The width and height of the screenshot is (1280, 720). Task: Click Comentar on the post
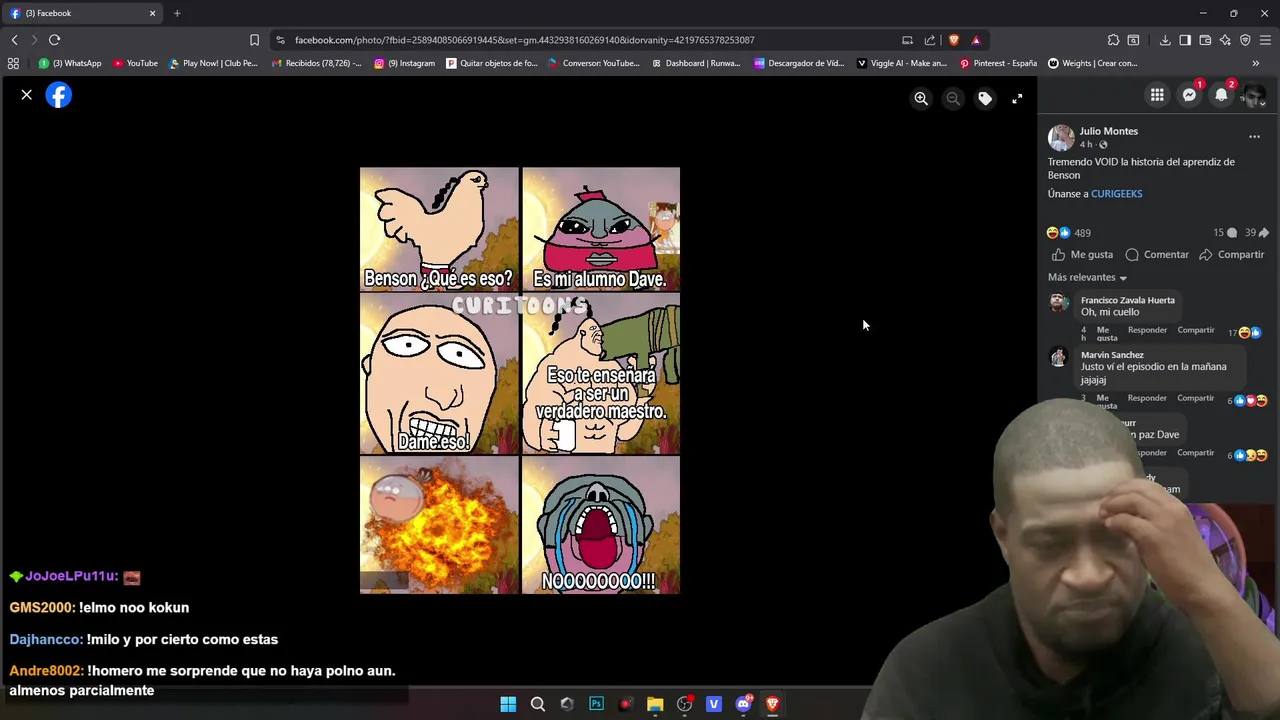pyautogui.click(x=1157, y=255)
